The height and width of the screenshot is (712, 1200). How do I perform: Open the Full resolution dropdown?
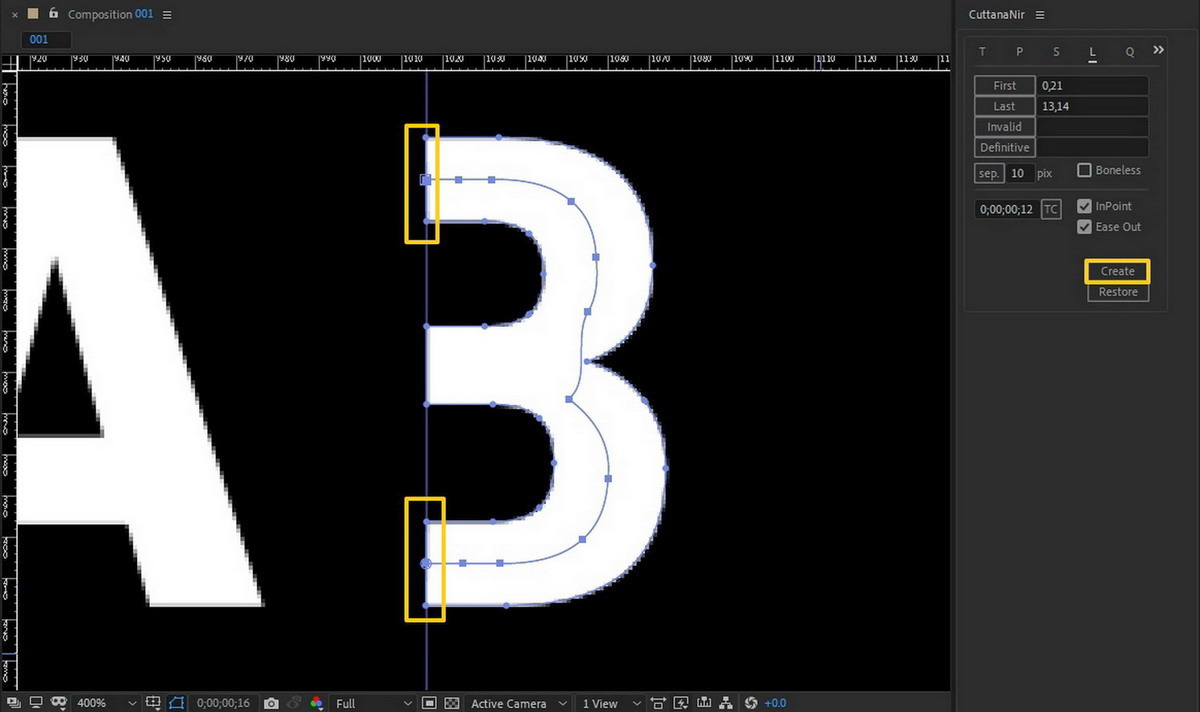(x=373, y=703)
